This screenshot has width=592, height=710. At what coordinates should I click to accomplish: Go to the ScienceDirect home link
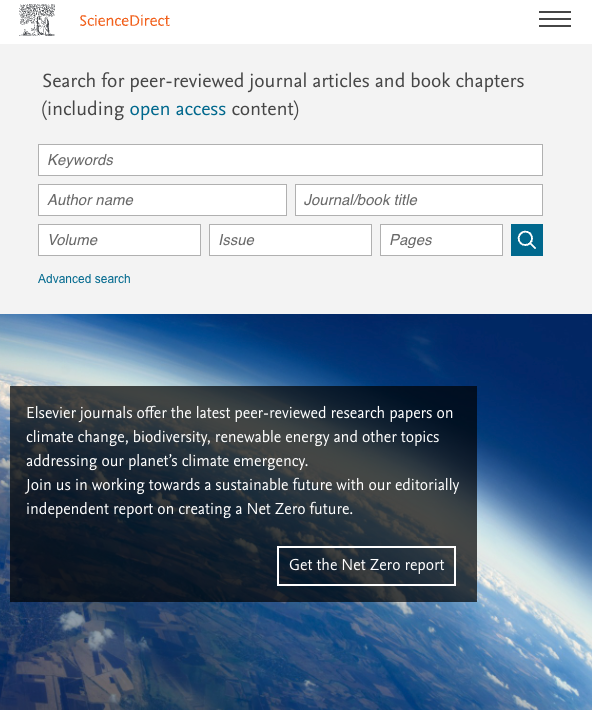click(125, 21)
